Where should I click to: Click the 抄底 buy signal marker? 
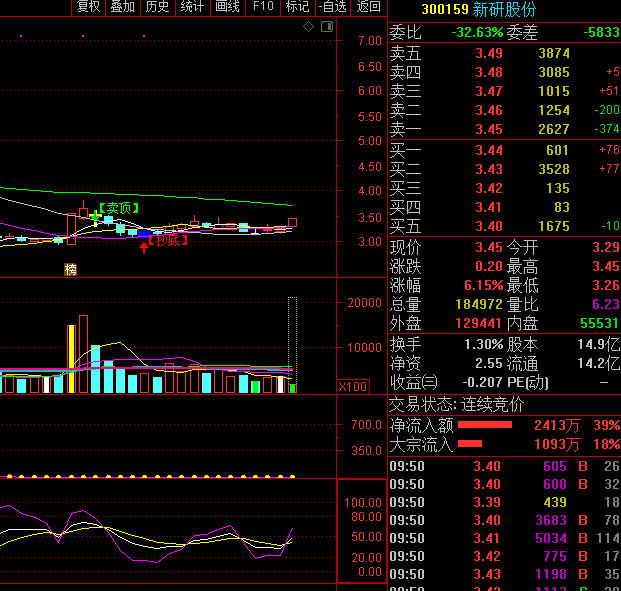[x=168, y=240]
